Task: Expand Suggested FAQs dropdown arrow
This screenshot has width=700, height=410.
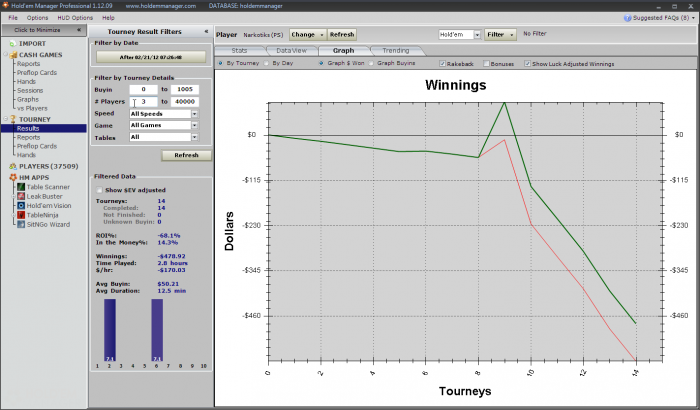Action: pyautogui.click(x=693, y=18)
